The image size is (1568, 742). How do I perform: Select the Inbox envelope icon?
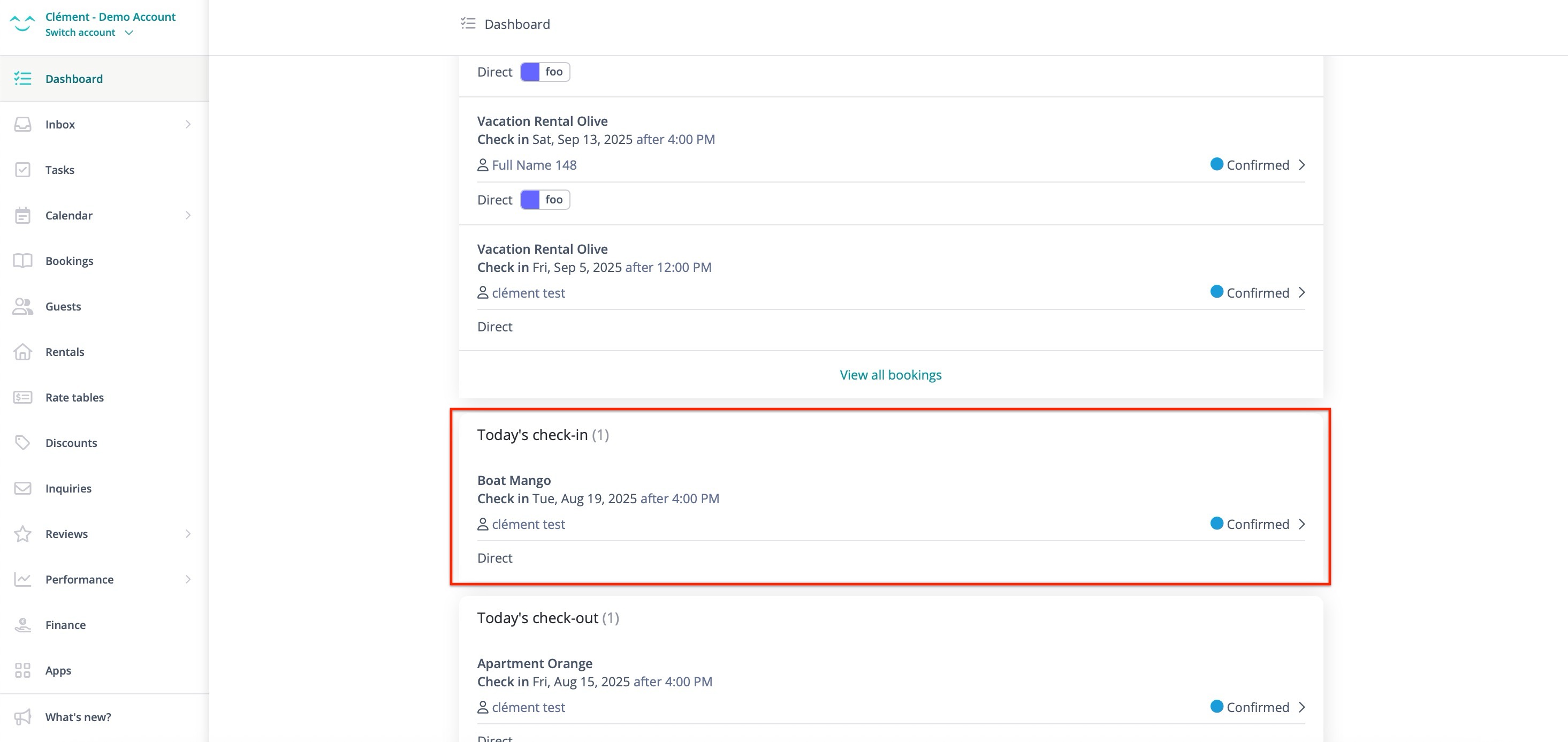[22, 124]
